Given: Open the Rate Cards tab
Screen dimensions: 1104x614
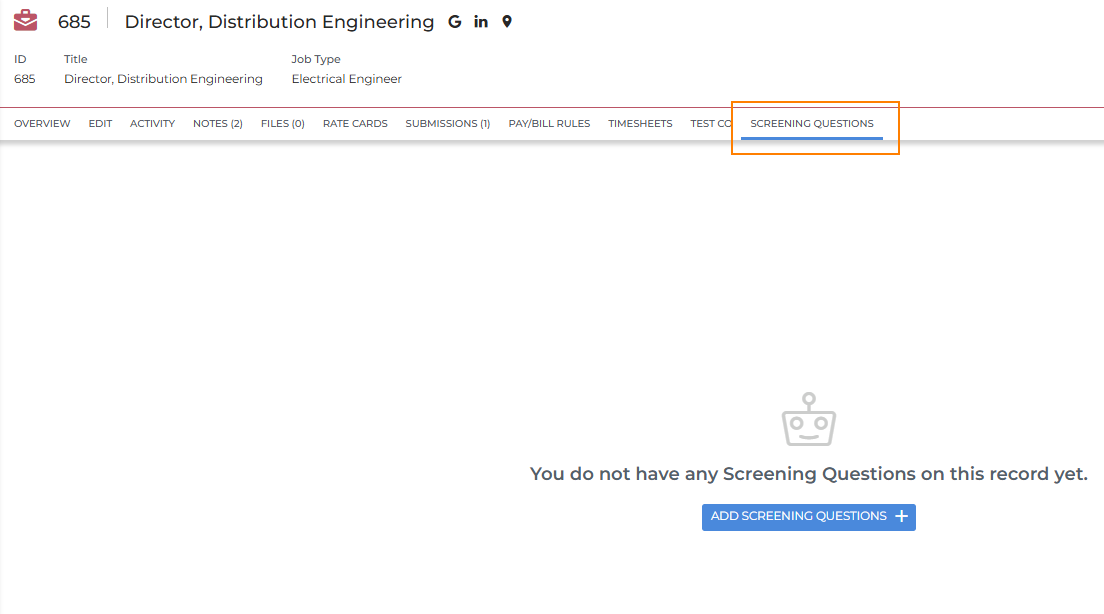Looking at the screenshot, I should (x=355, y=123).
